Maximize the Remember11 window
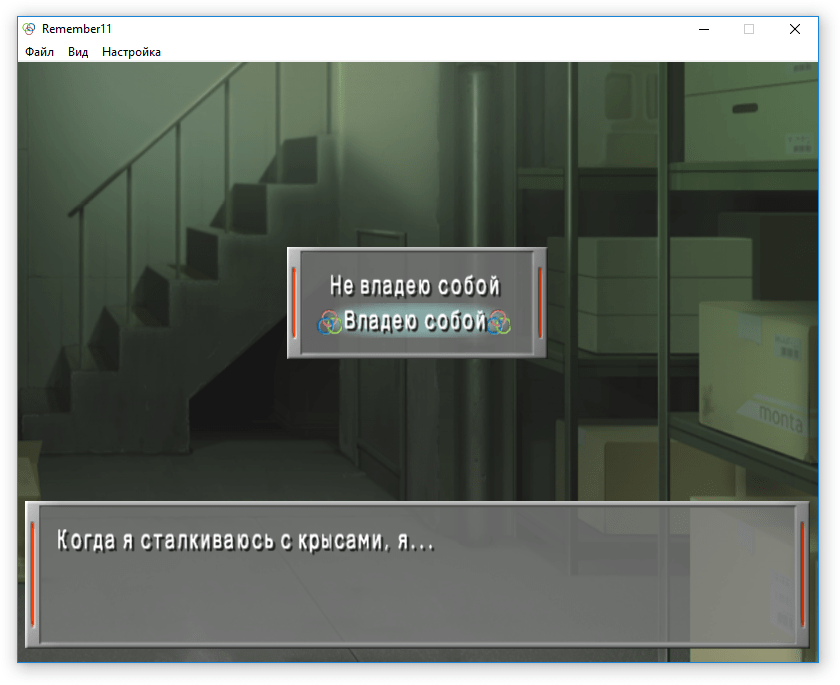 pyautogui.click(x=749, y=29)
